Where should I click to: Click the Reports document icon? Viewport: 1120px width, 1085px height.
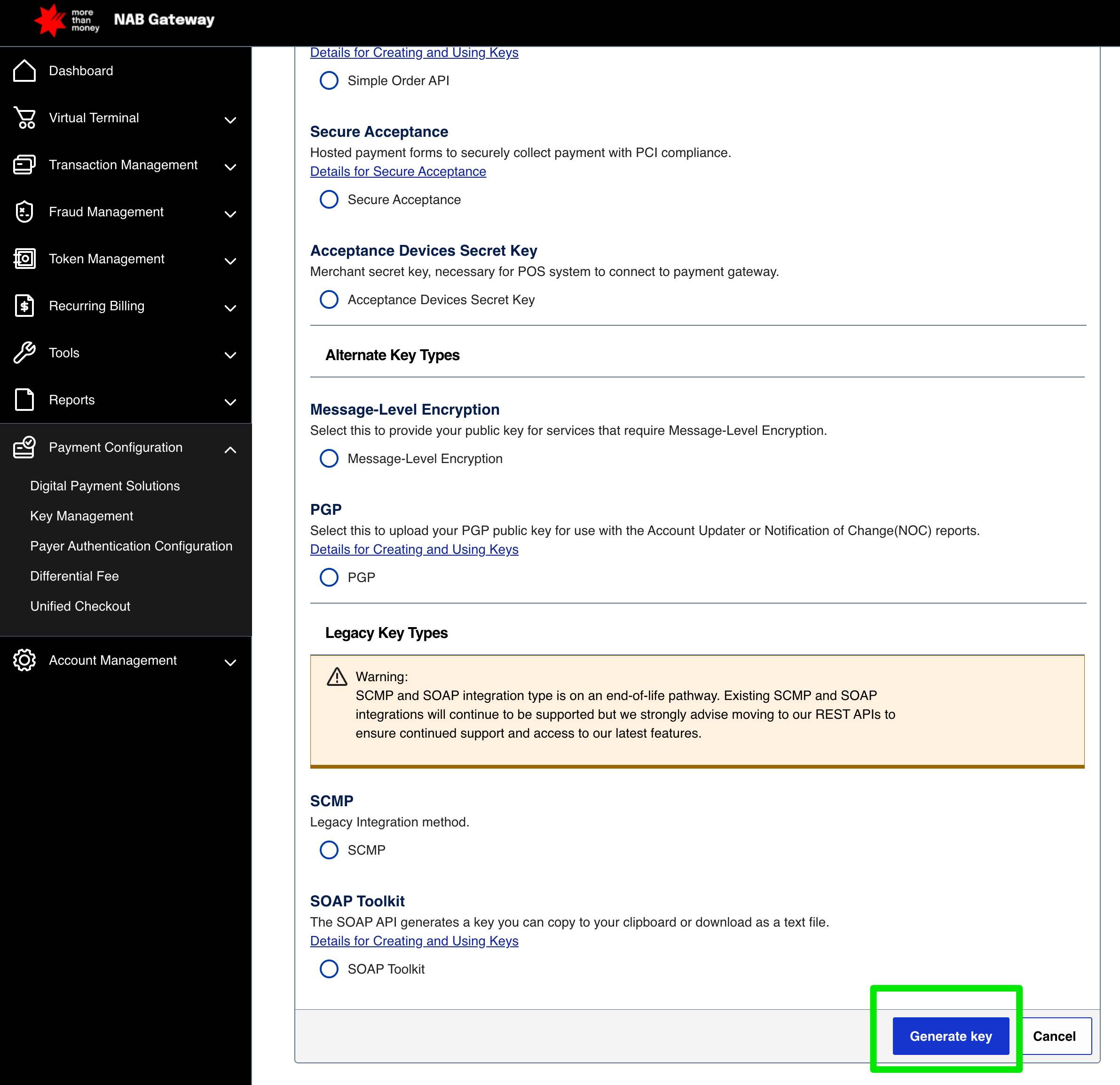pyautogui.click(x=24, y=400)
